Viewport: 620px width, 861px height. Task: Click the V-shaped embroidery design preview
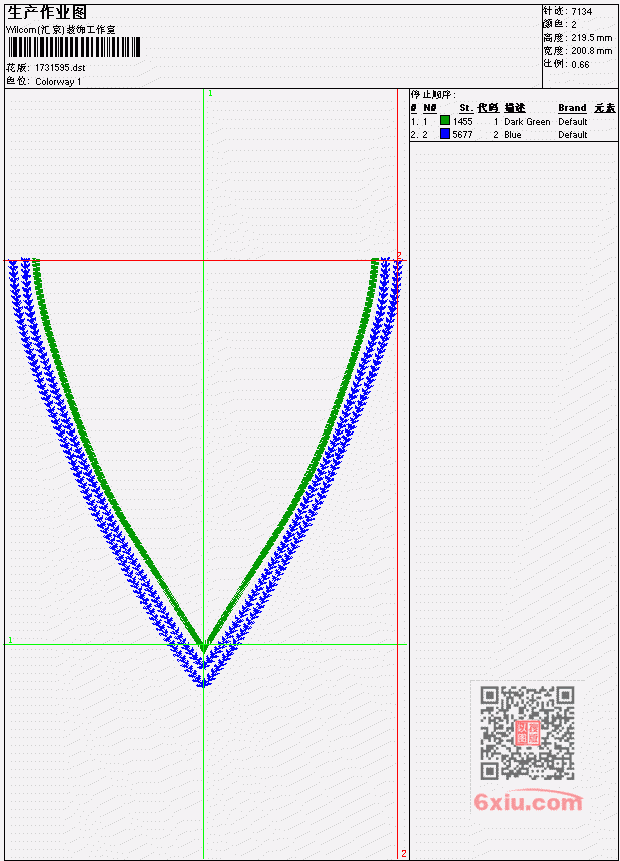(204, 472)
